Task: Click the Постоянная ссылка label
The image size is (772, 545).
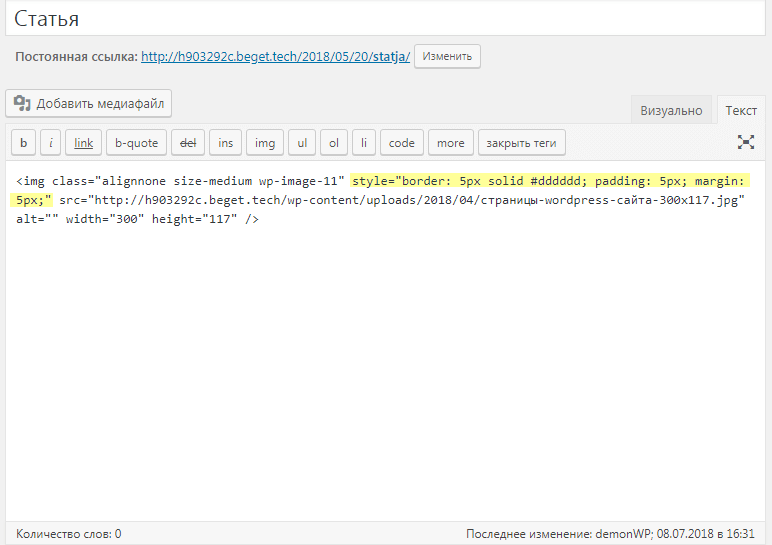Action: pyautogui.click(x=76, y=57)
